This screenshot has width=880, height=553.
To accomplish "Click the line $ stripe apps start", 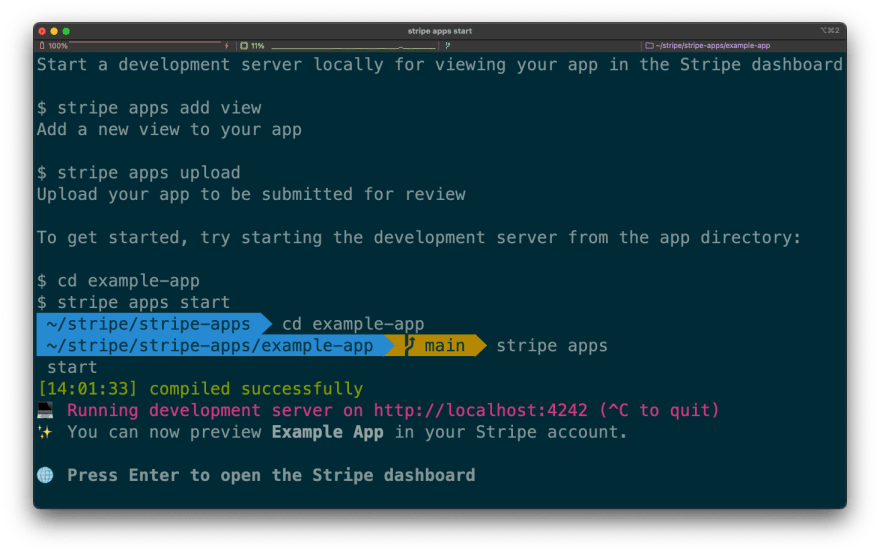I will (x=134, y=303).
